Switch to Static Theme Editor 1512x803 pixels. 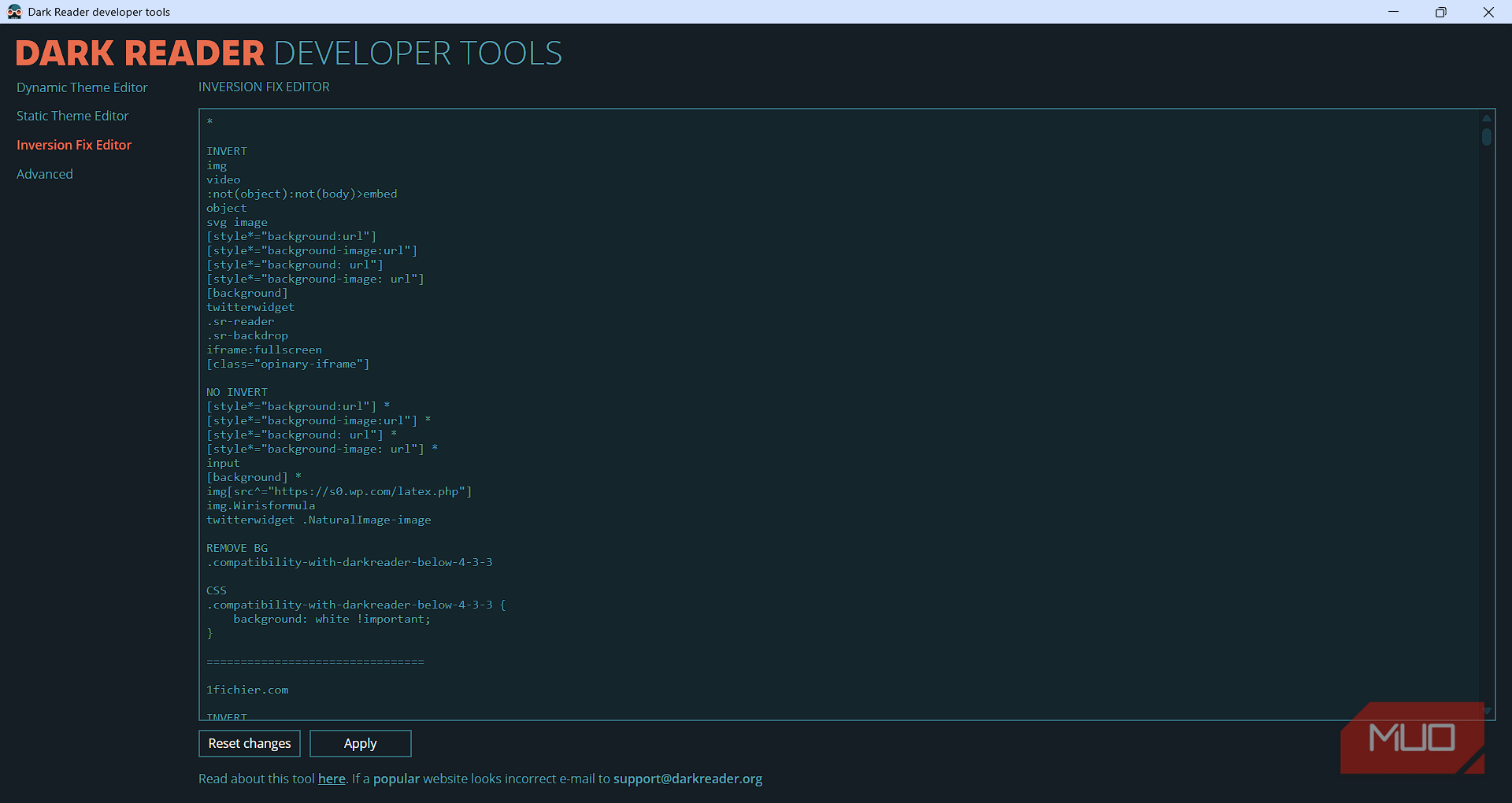[72, 116]
